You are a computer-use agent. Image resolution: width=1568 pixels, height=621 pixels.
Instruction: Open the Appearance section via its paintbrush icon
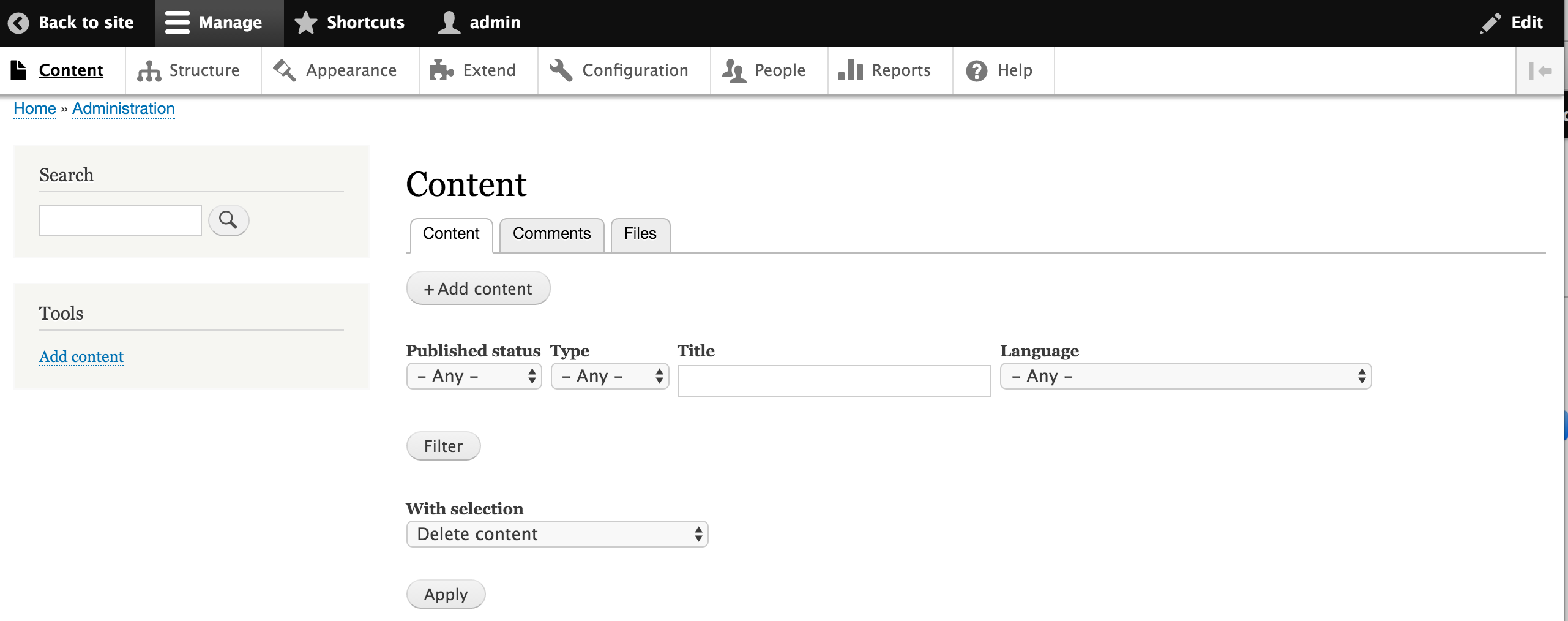click(x=283, y=70)
